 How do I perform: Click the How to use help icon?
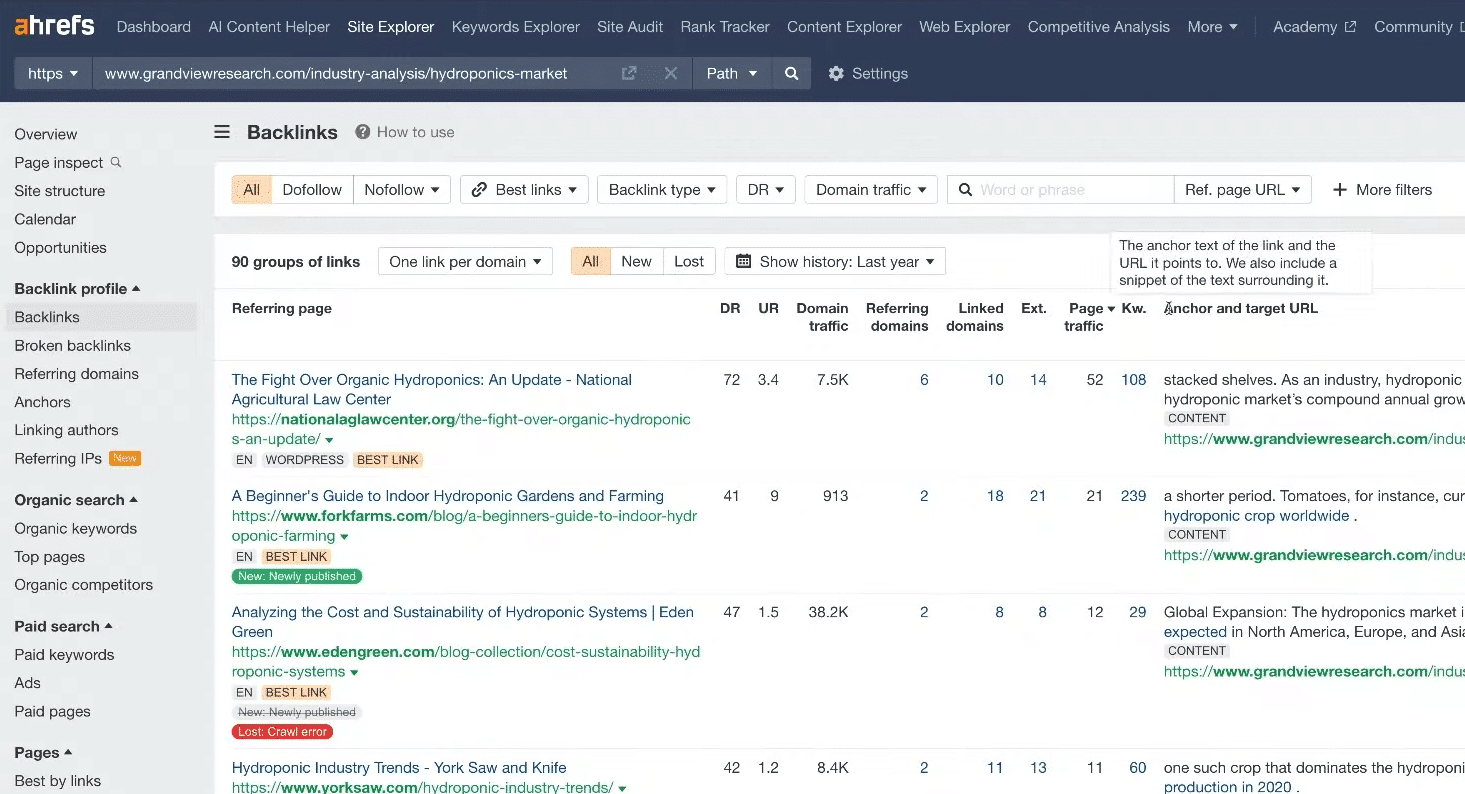coord(363,132)
